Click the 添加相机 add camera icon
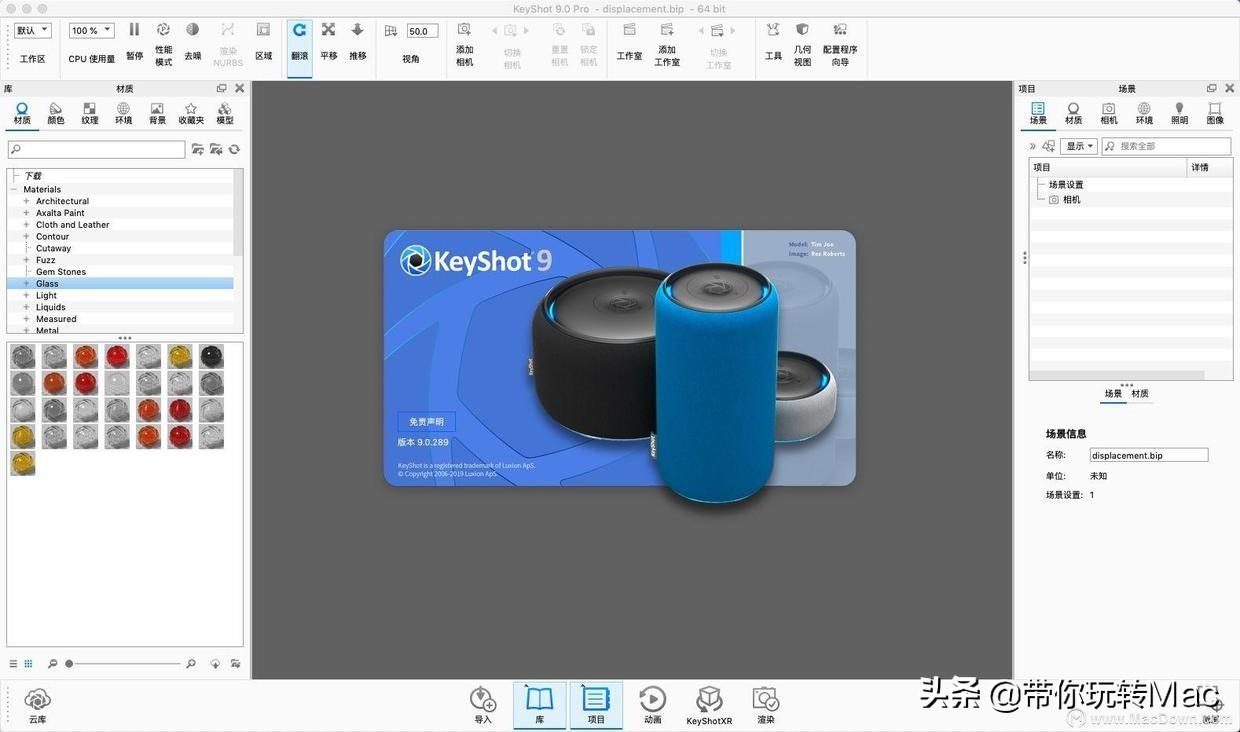The width and height of the screenshot is (1240, 732). click(464, 30)
